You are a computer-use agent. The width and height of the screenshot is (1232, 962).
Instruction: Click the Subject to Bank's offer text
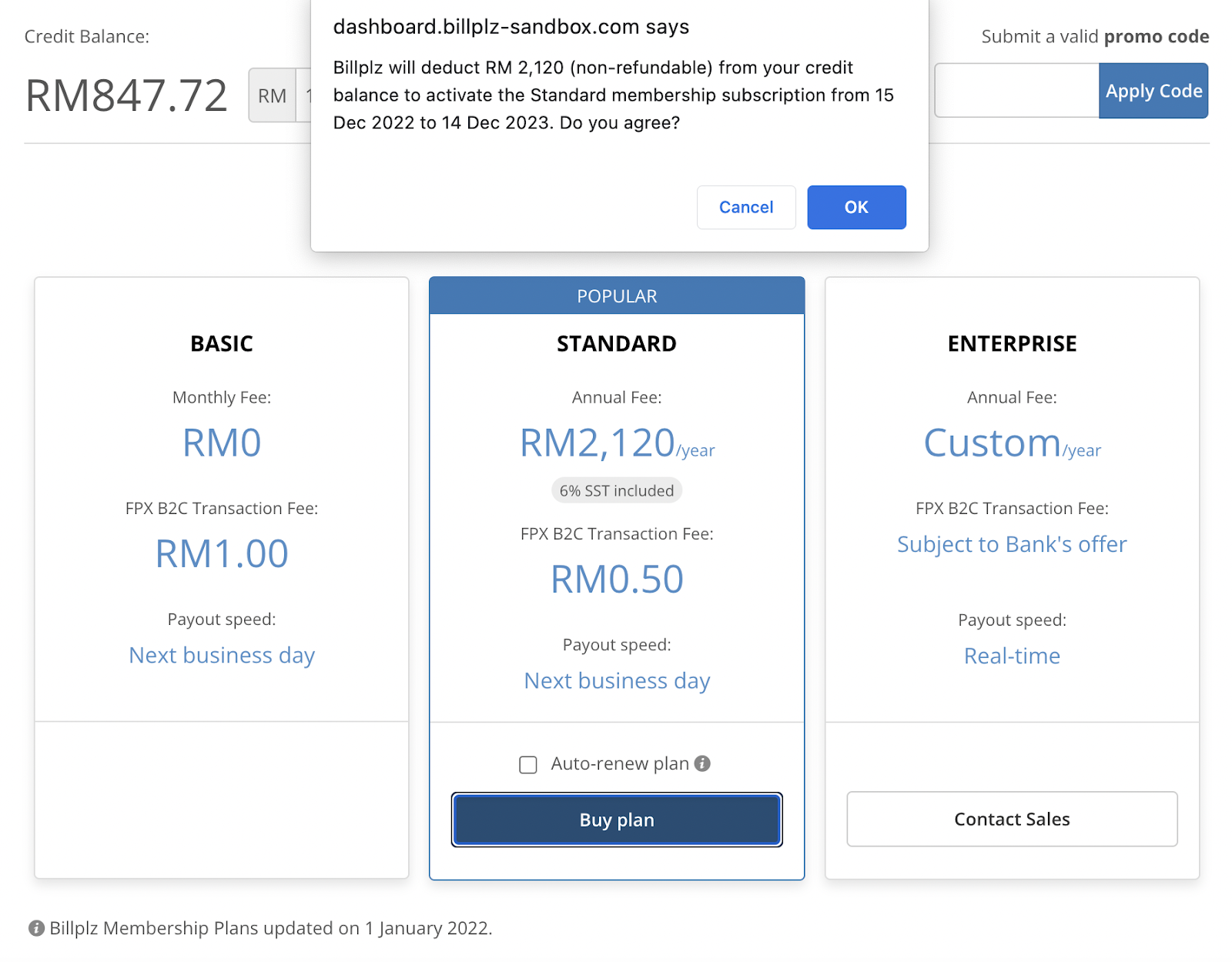pyautogui.click(x=1012, y=544)
